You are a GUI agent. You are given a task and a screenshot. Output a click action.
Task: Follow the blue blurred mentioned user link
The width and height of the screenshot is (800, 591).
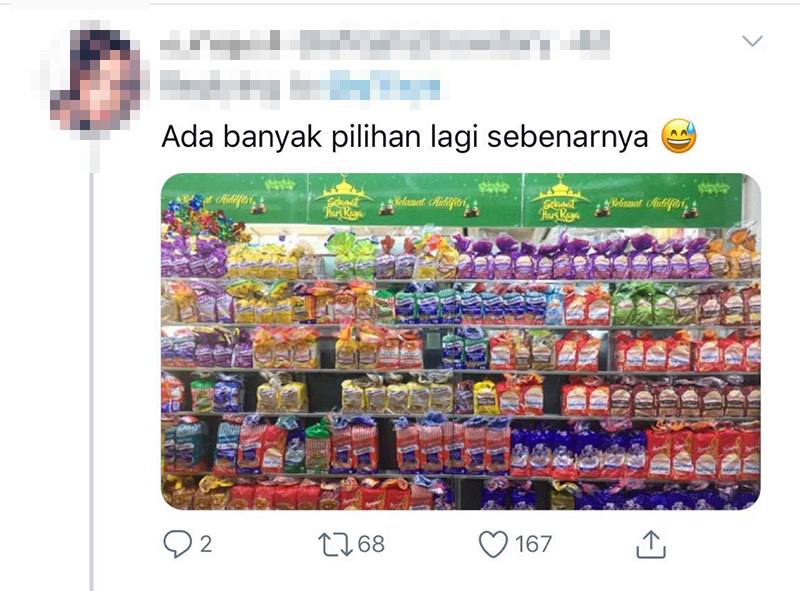pyautogui.click(x=384, y=87)
